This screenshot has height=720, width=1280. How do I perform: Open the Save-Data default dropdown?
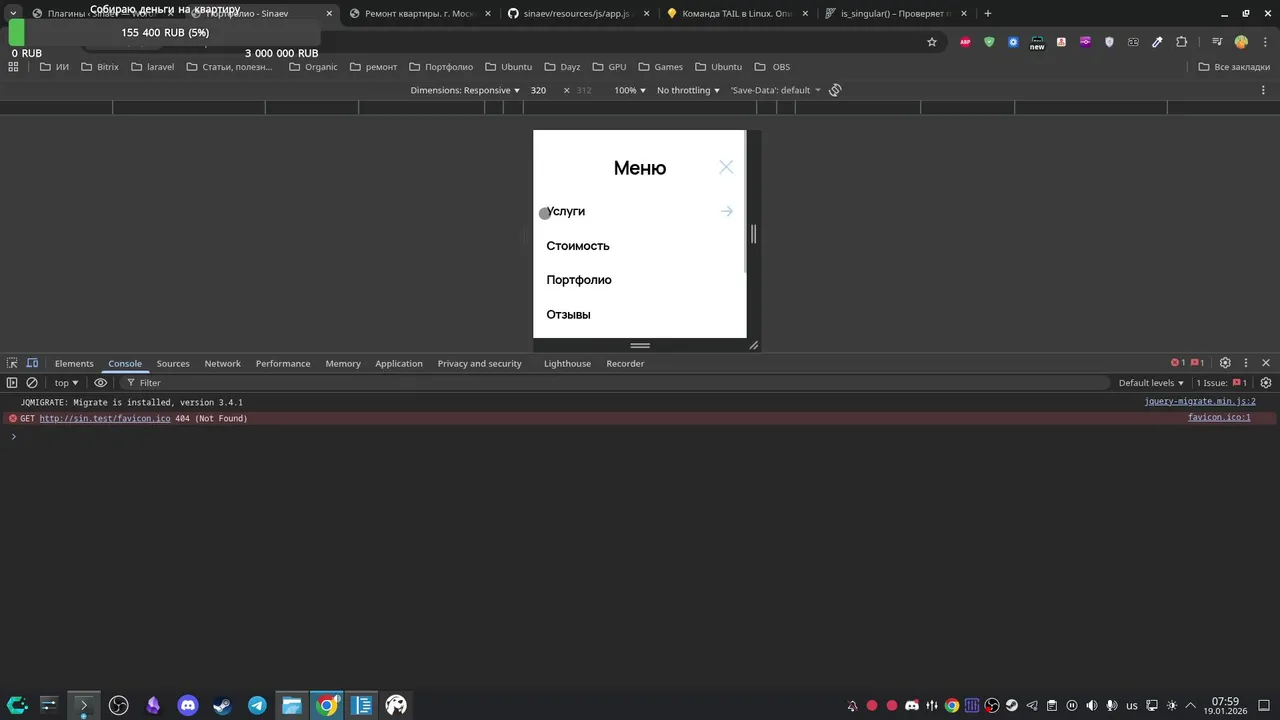[x=775, y=90]
